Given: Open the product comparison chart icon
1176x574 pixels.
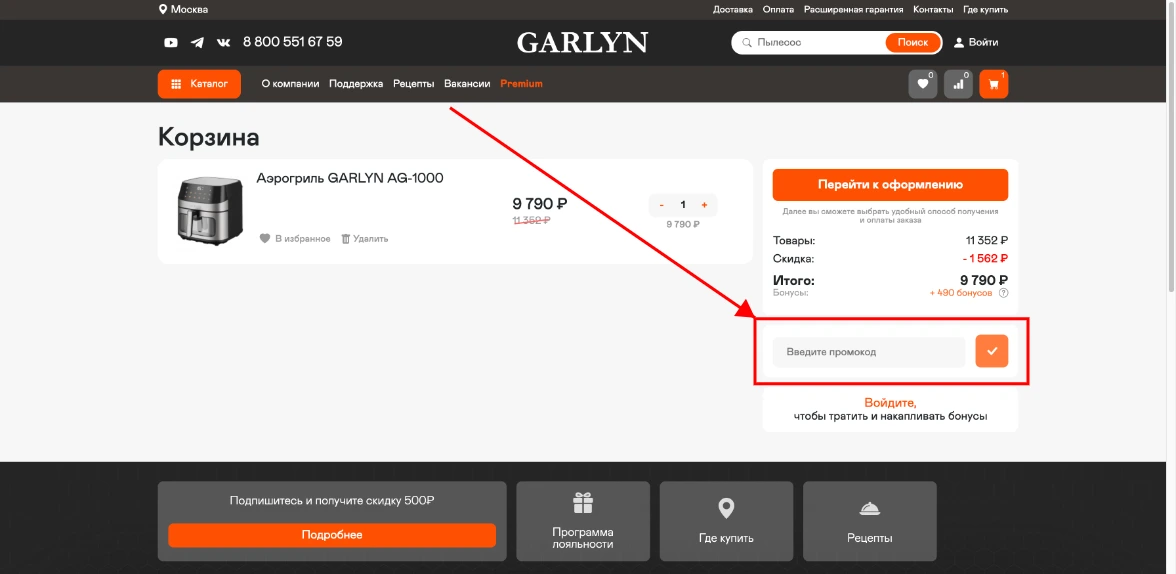Looking at the screenshot, I should click(958, 84).
